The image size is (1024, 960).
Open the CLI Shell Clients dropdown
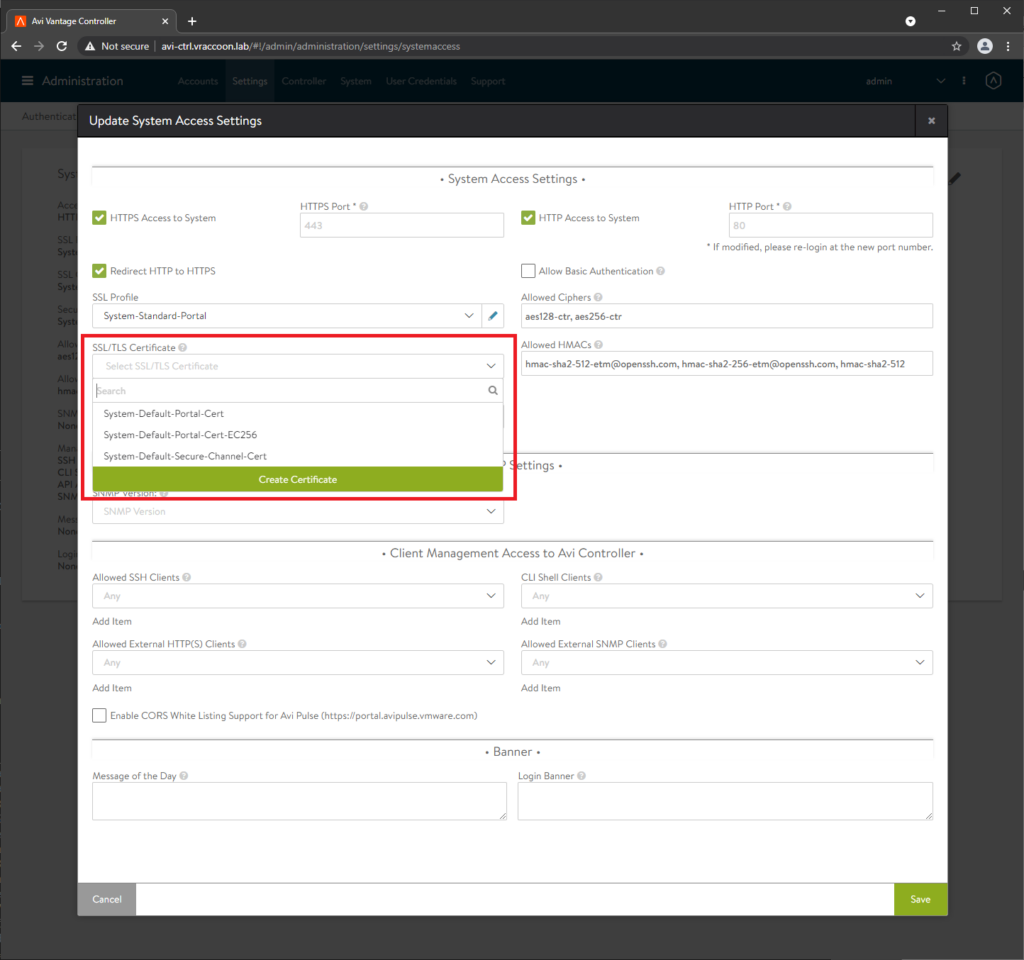coord(724,595)
